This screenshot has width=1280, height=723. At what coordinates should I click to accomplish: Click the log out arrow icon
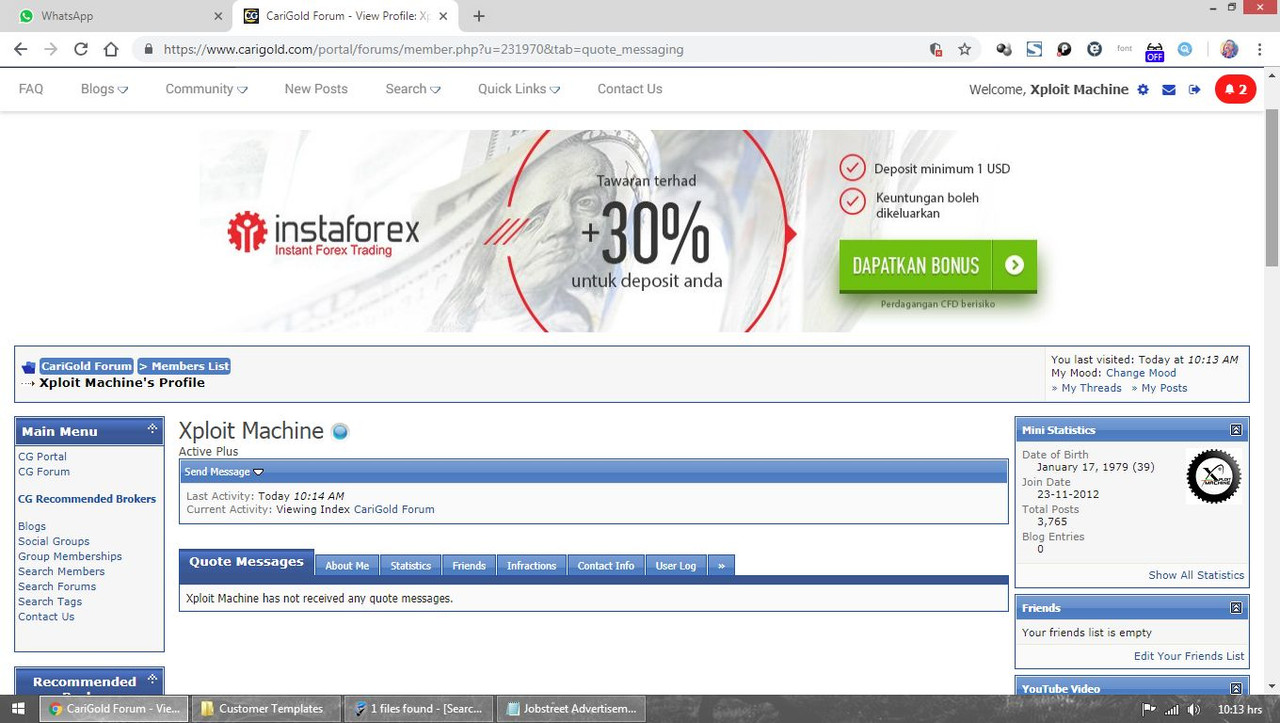(1194, 89)
